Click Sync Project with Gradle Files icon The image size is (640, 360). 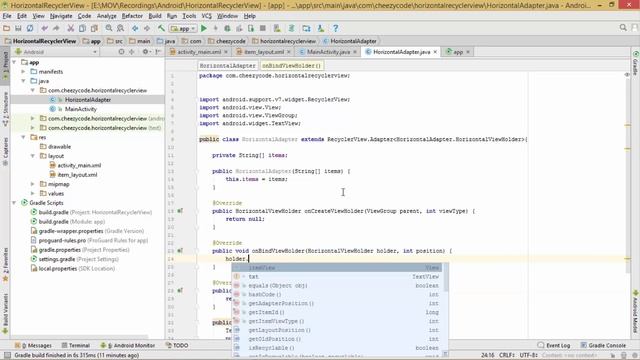[291, 28]
